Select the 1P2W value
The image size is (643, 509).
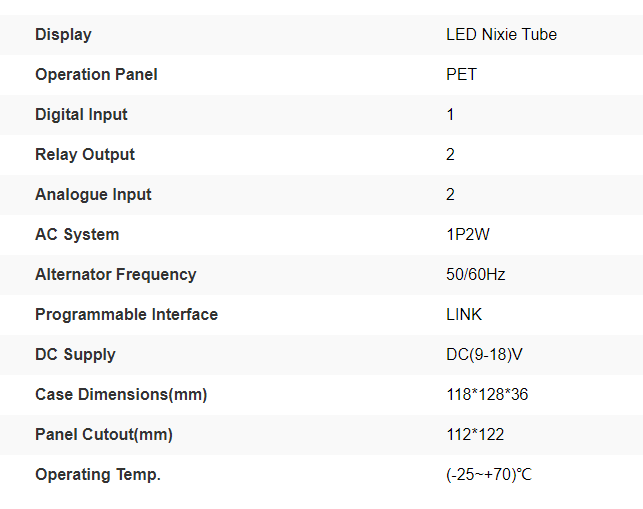468,234
